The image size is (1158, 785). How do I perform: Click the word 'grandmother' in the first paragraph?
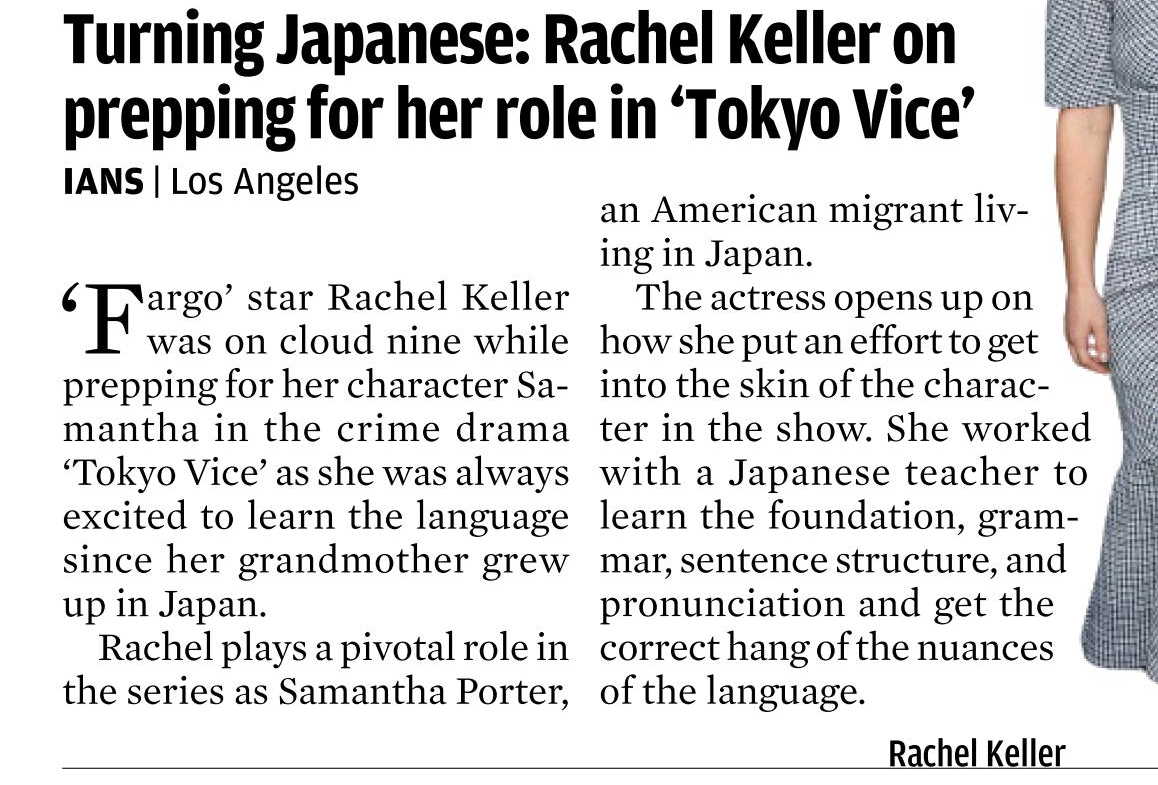[x=353, y=561]
